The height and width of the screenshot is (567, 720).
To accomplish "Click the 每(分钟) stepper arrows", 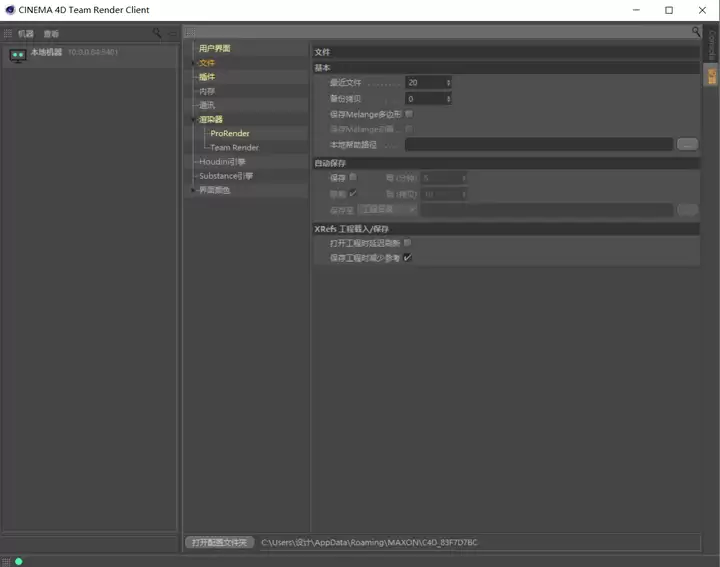I will [464, 178].
